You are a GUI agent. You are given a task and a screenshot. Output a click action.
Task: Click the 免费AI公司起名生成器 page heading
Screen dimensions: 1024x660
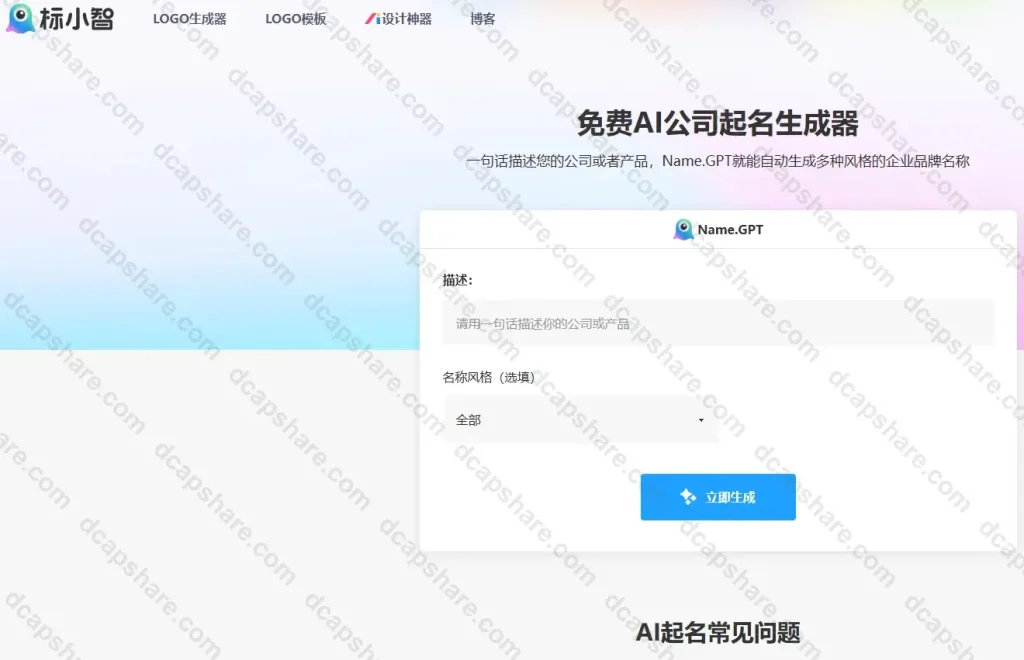coord(718,124)
